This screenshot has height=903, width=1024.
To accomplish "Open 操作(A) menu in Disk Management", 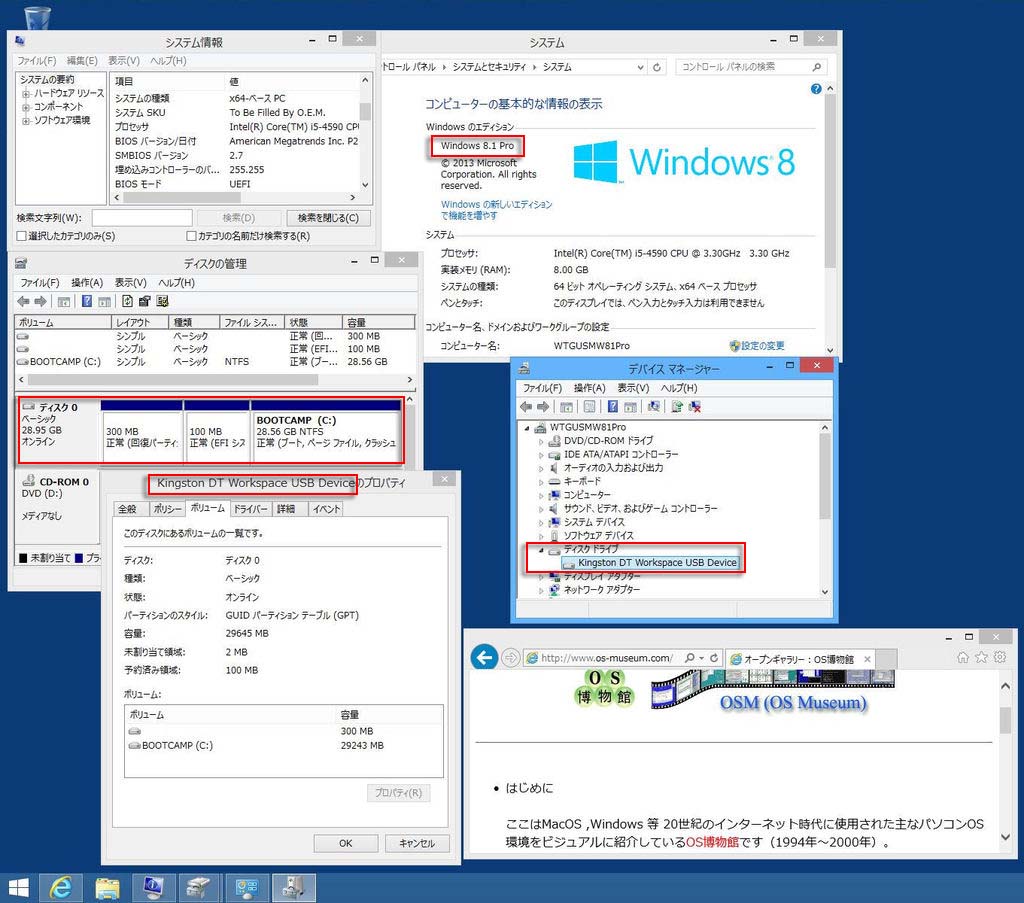I will point(87,283).
